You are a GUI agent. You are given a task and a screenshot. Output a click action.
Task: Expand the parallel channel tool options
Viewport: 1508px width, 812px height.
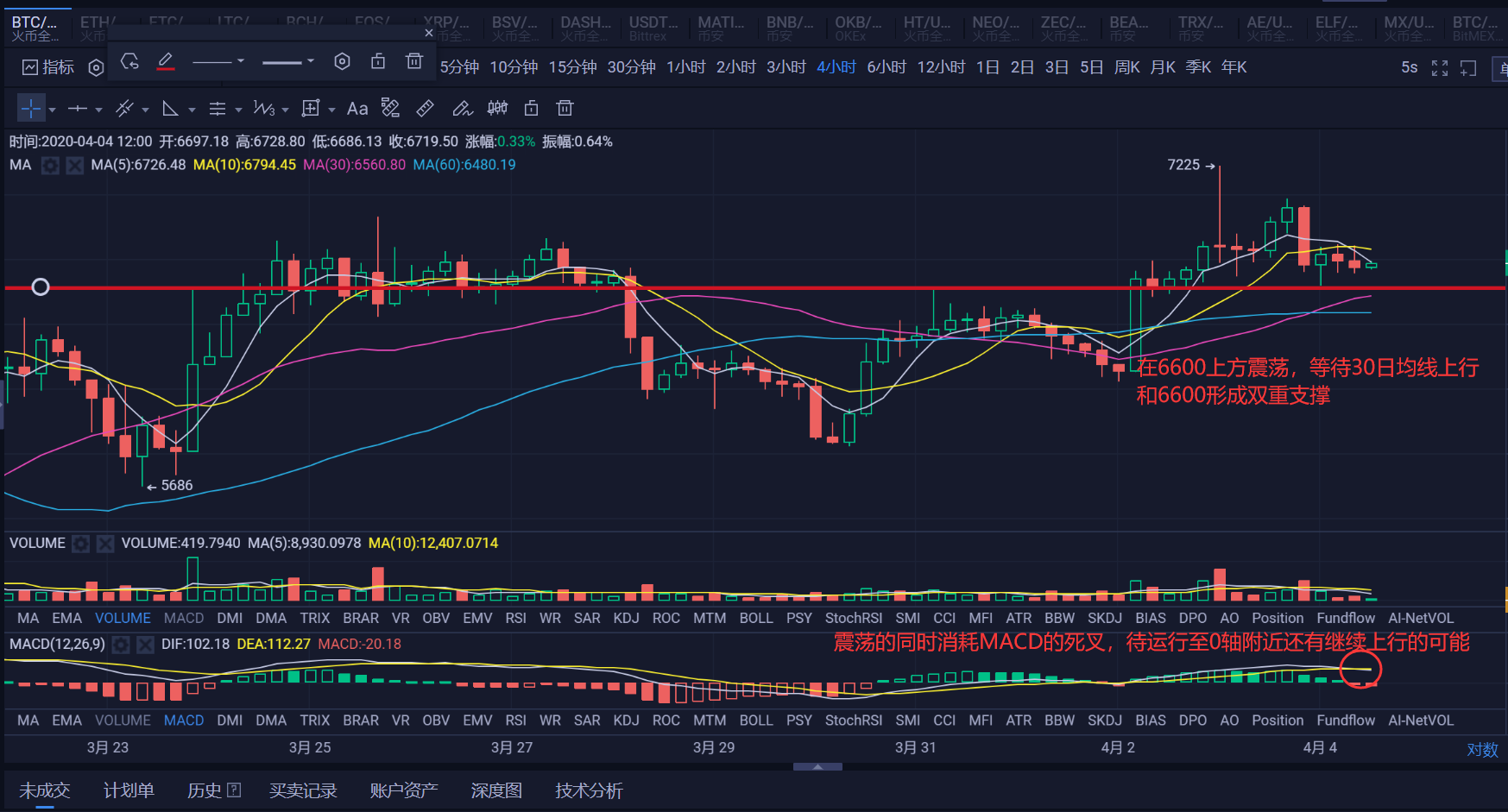(145, 110)
